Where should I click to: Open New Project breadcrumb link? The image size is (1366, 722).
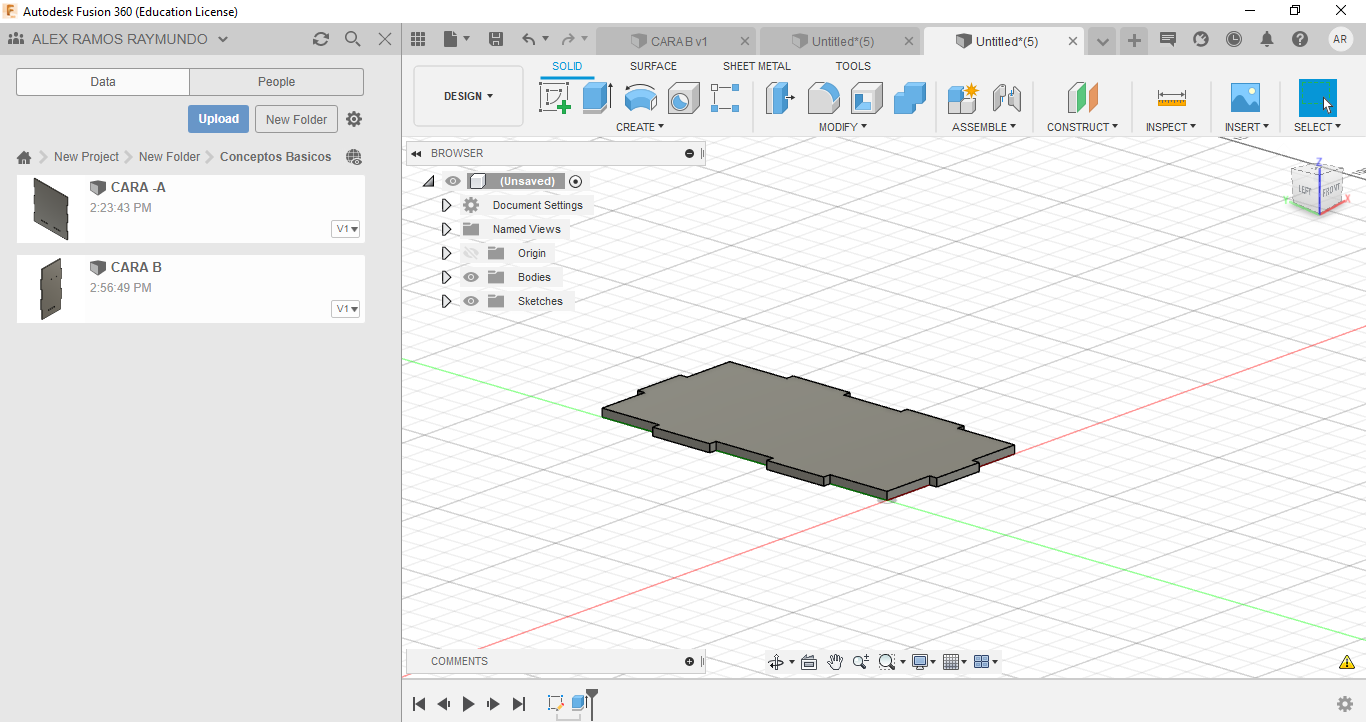[86, 157]
